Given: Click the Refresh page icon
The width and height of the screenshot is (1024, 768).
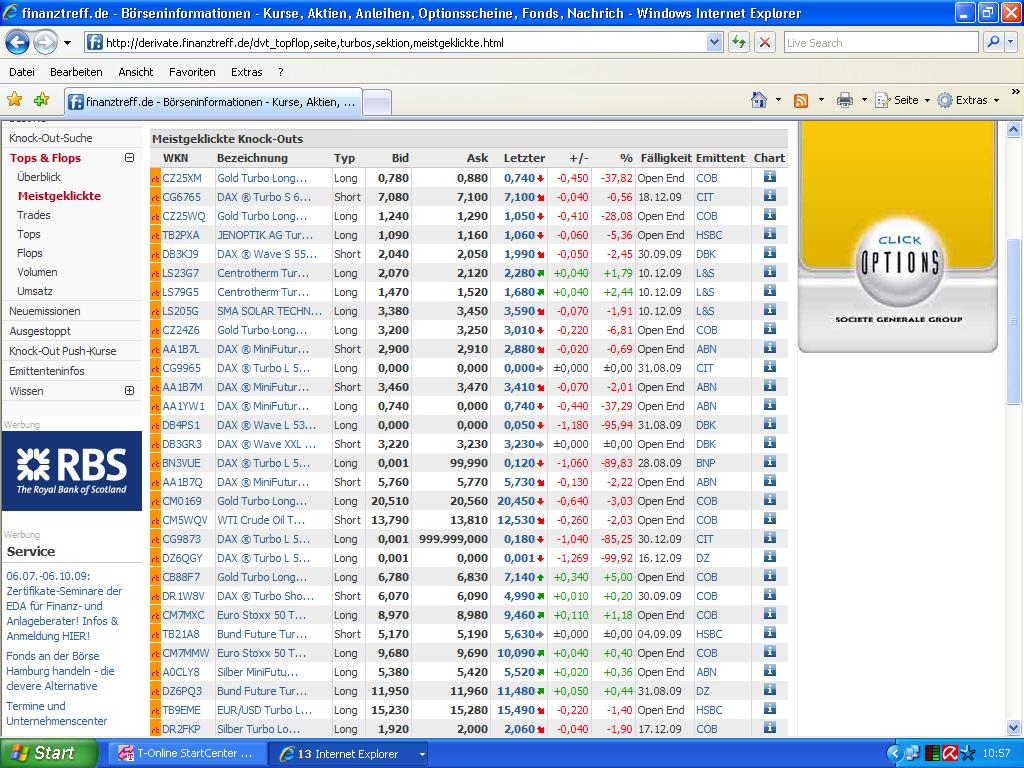Looking at the screenshot, I should tap(739, 43).
